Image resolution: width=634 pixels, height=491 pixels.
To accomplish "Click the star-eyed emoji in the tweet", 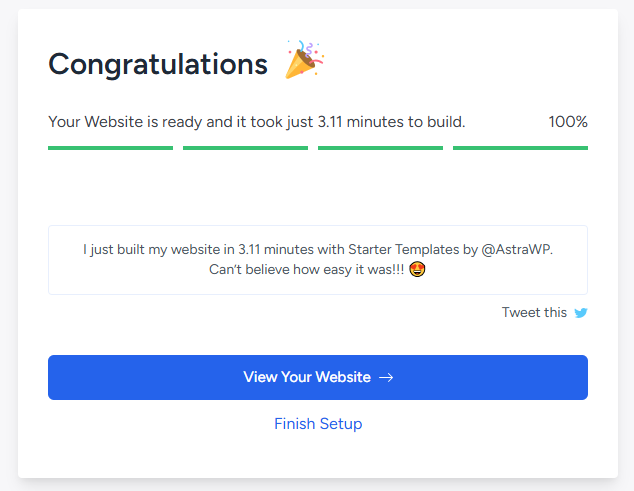I will 418,270.
